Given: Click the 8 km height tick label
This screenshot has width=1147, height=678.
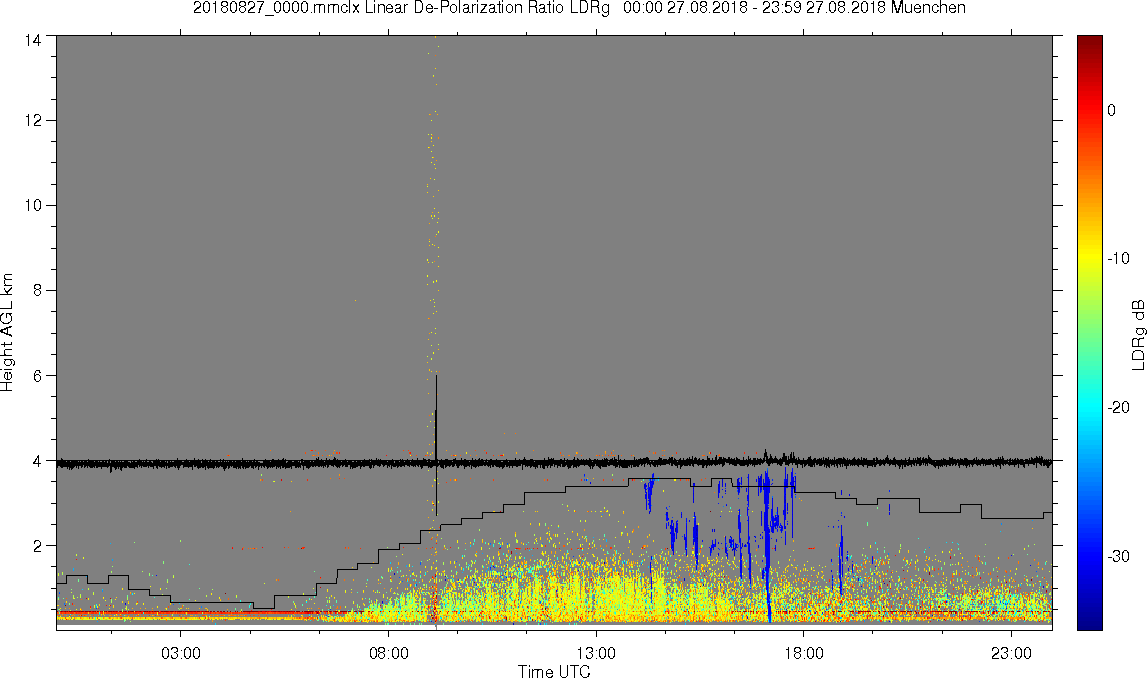Looking at the screenshot, I should pyautogui.click(x=37, y=290).
